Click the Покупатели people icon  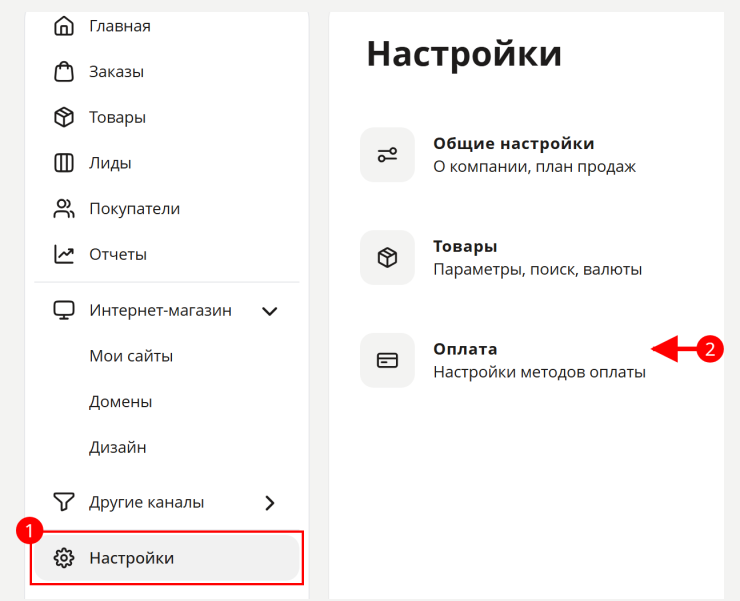coord(64,209)
